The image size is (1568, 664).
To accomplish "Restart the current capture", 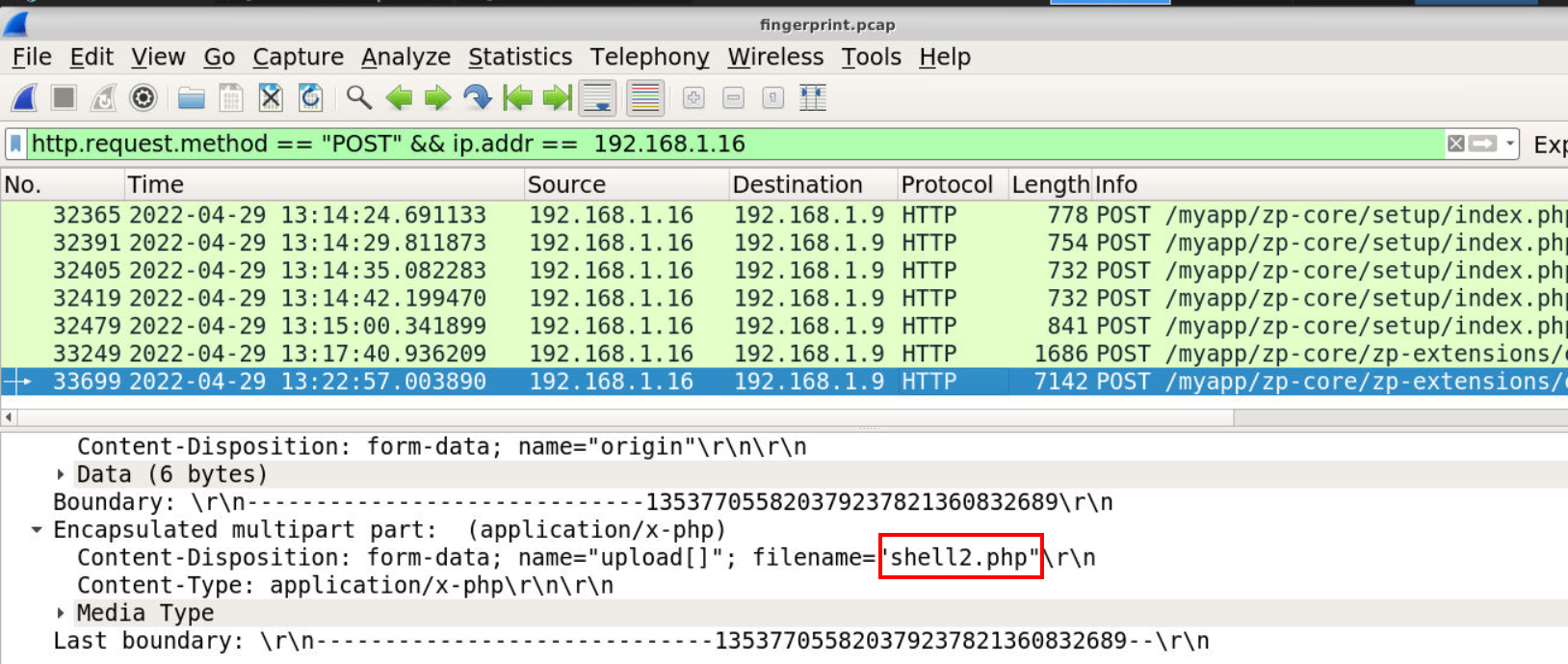I will pos(103,97).
